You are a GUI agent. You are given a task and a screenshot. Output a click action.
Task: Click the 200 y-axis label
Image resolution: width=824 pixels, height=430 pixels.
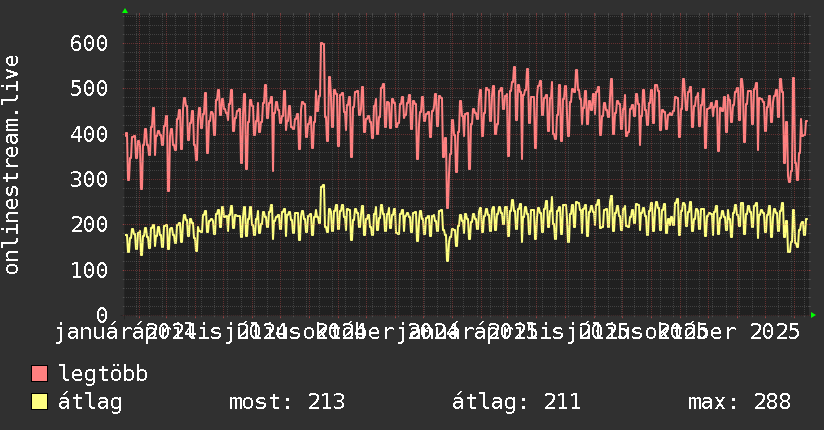click(89, 224)
